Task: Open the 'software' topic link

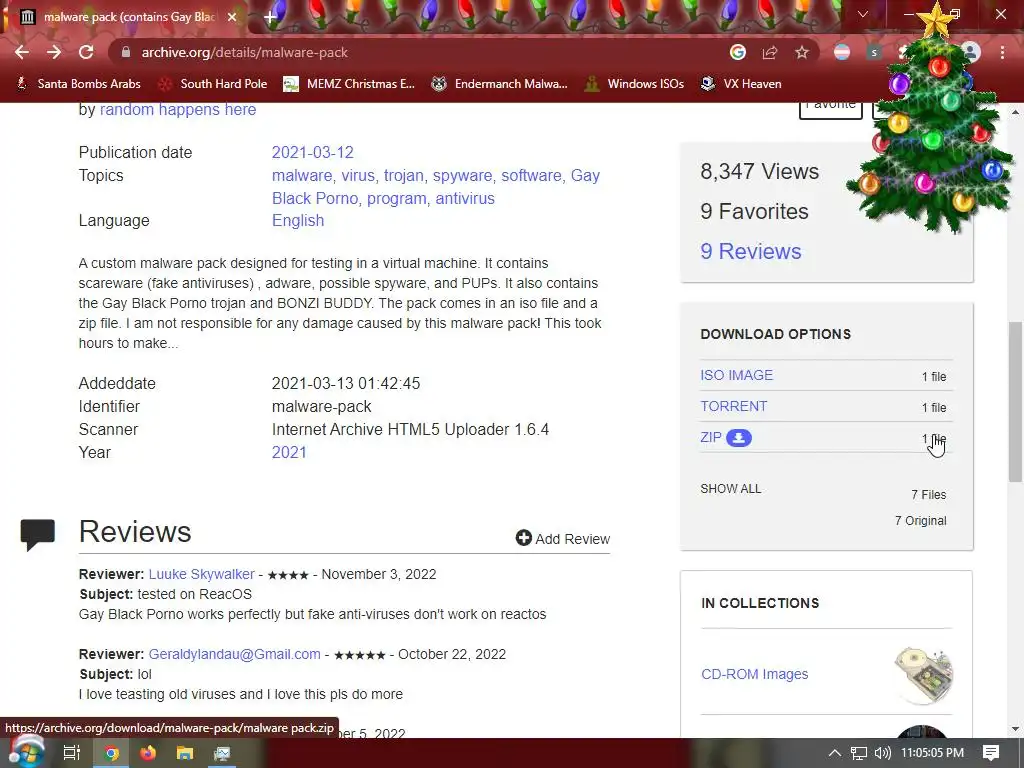Action: coord(531,176)
